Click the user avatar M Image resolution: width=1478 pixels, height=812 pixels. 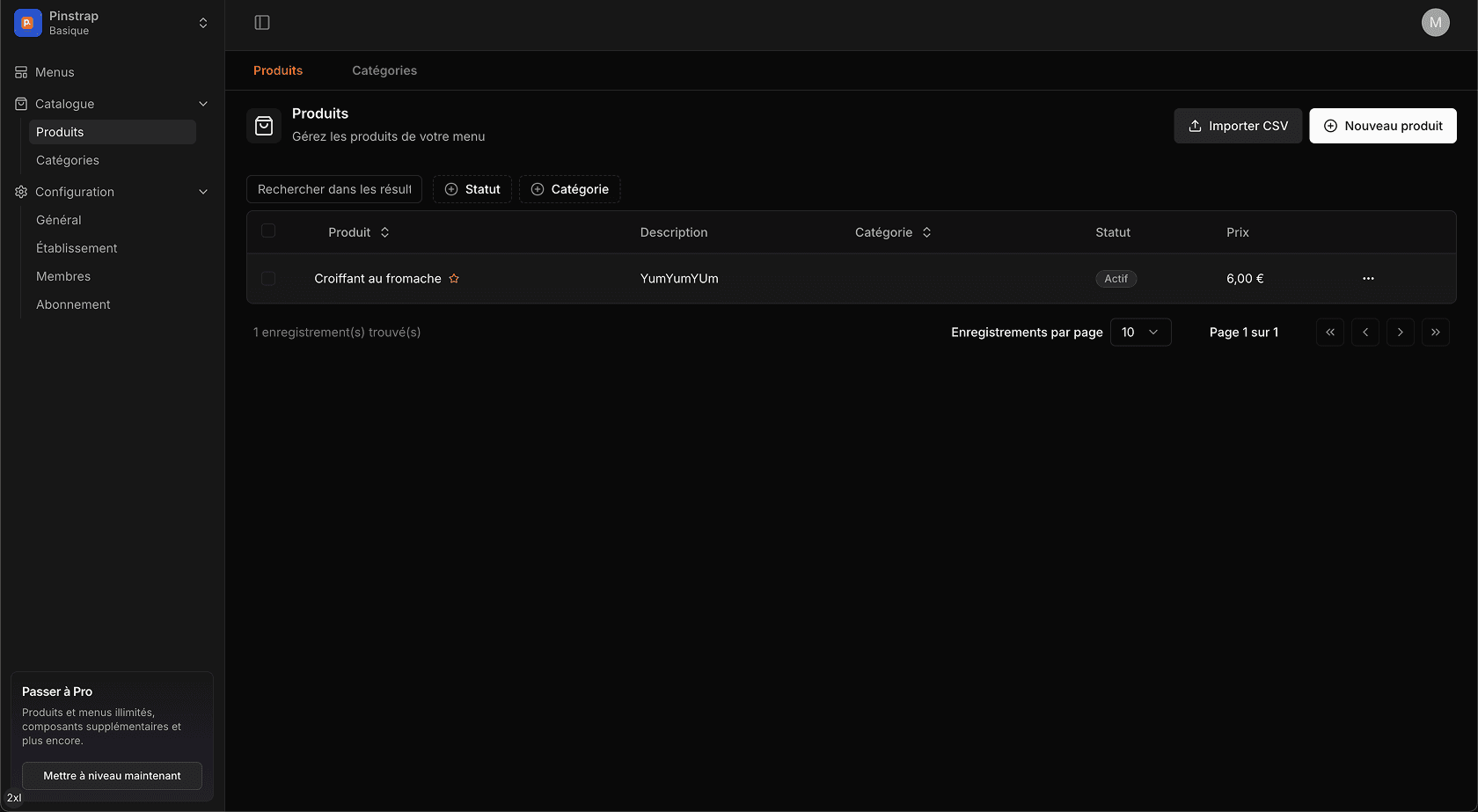[1435, 23]
